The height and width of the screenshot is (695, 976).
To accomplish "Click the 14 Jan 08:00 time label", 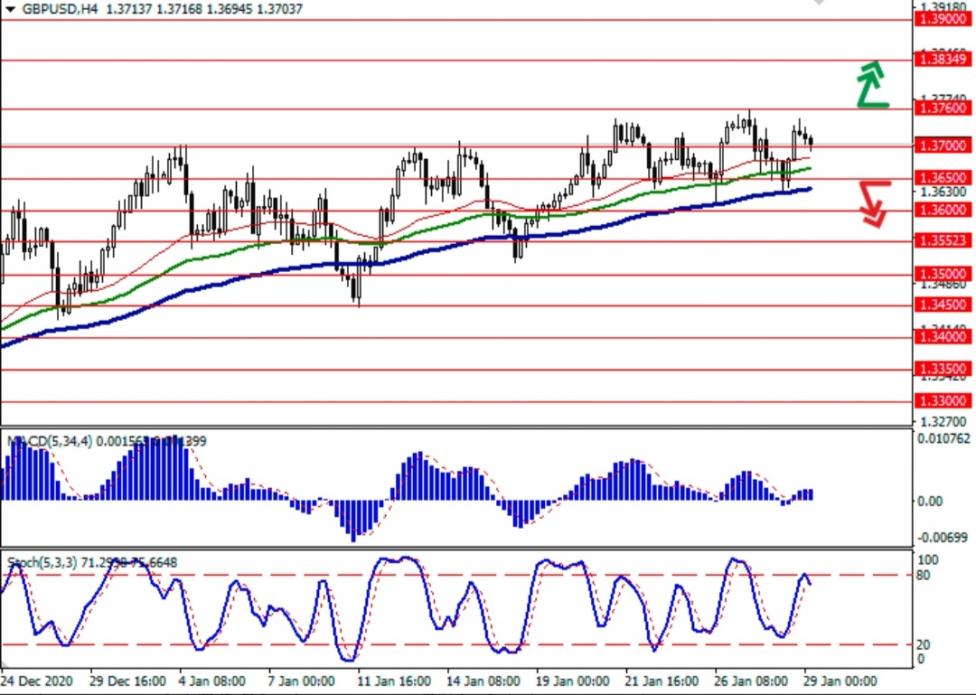I will click(x=483, y=681).
